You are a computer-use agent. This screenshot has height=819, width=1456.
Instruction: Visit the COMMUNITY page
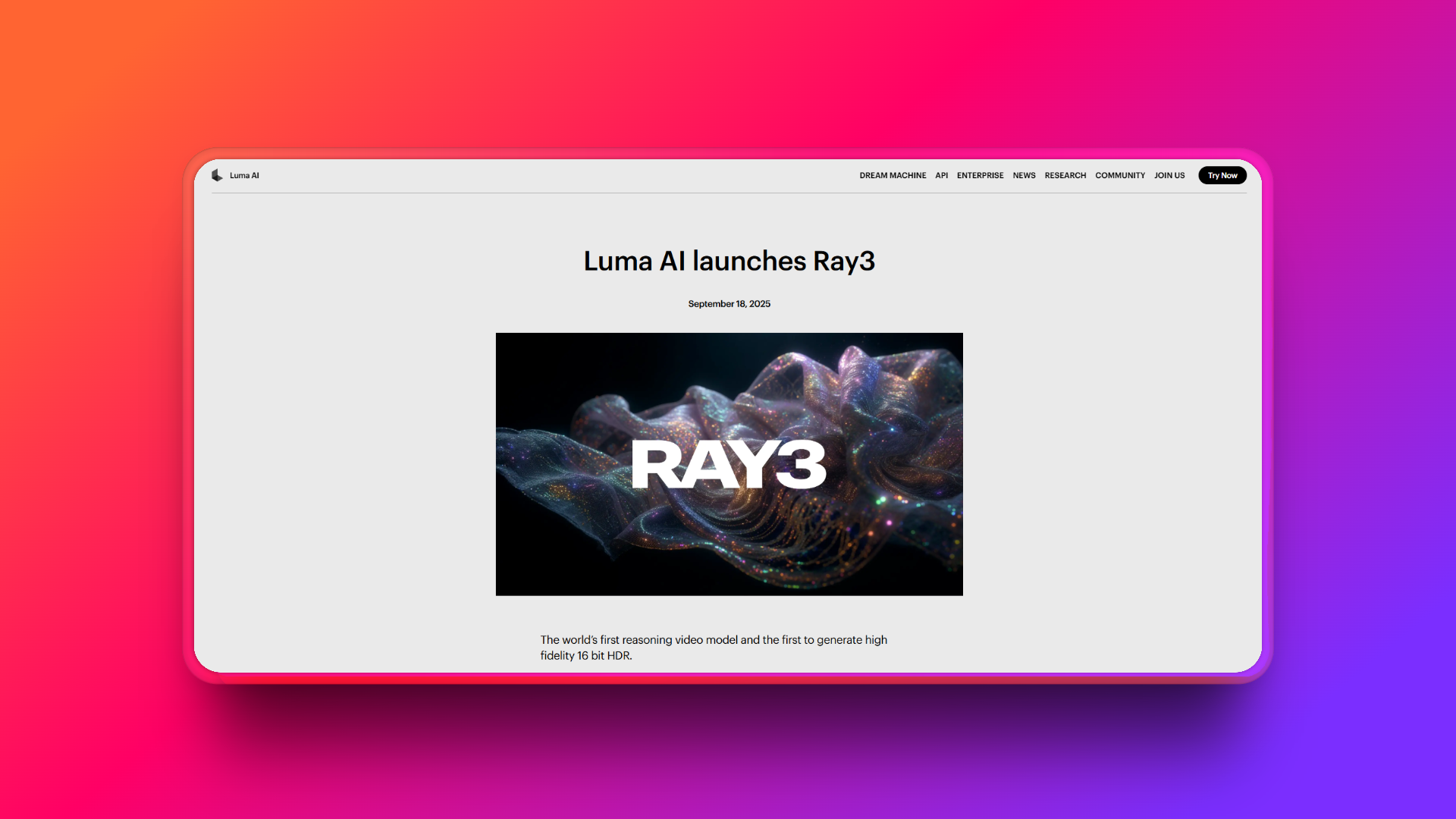[1120, 175]
